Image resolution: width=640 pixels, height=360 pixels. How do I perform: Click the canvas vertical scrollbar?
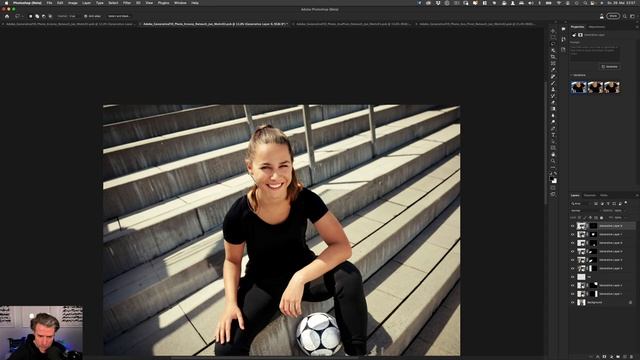pos(546,143)
